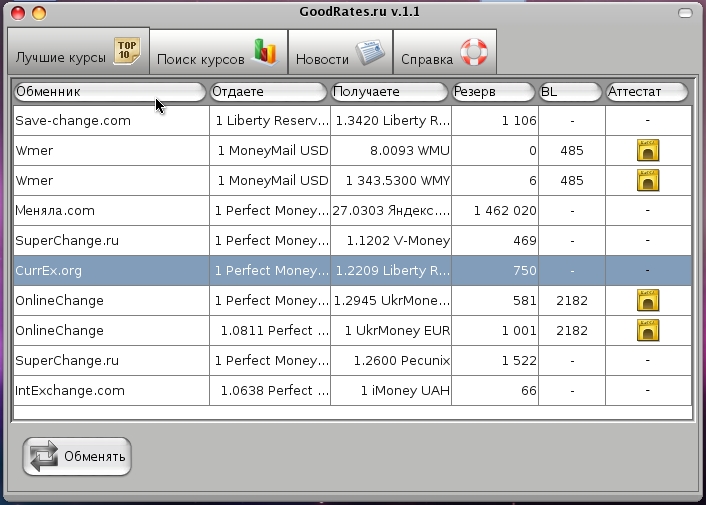Click the 1.0811 Perfect ... cell
Image resolution: width=706 pixels, height=505 pixels.
click(270, 330)
